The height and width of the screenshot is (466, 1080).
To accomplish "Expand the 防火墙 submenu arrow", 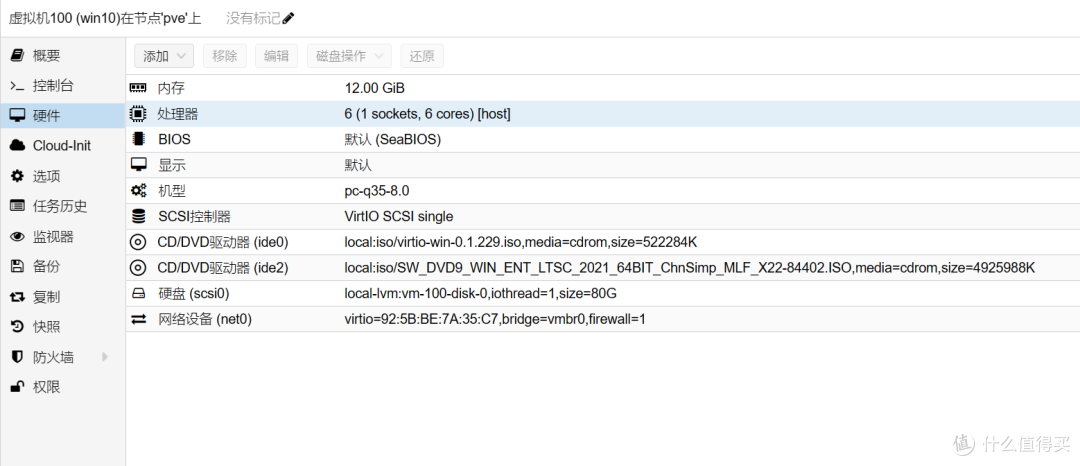I will click(x=105, y=357).
